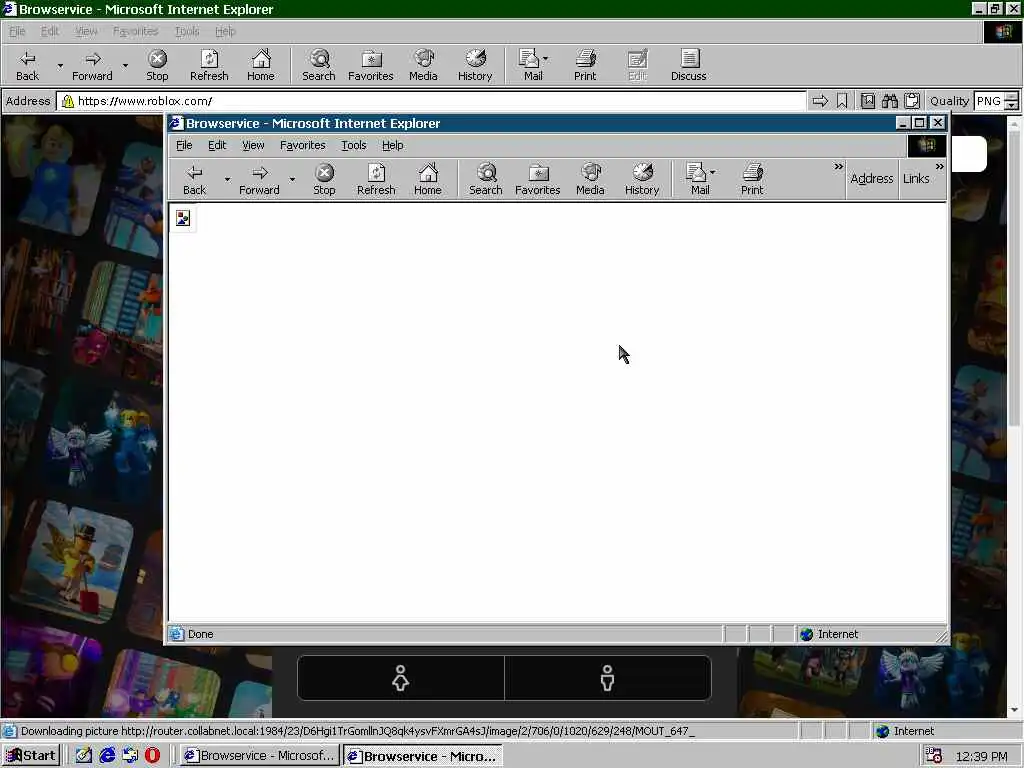Open Help menu in the inner window
This screenshot has height=768, width=1024.
392,145
